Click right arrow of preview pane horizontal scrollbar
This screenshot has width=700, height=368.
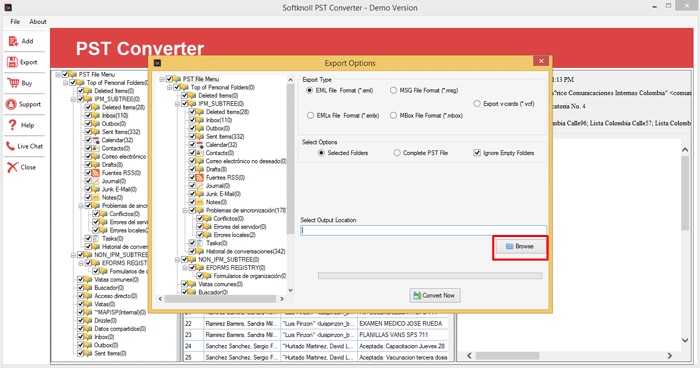(x=670, y=355)
